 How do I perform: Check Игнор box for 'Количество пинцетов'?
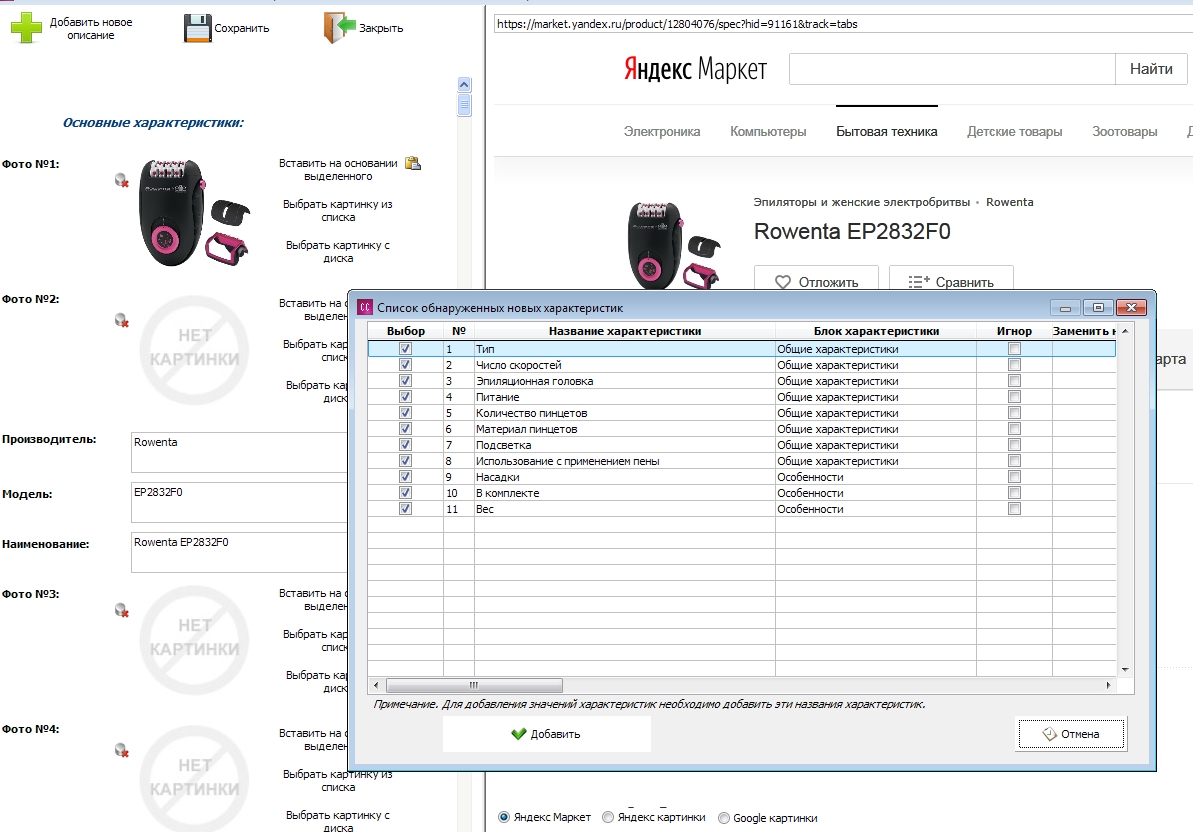pos(1014,412)
